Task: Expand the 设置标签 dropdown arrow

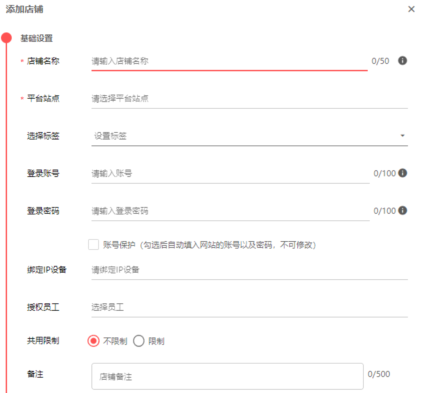Action: point(402,135)
